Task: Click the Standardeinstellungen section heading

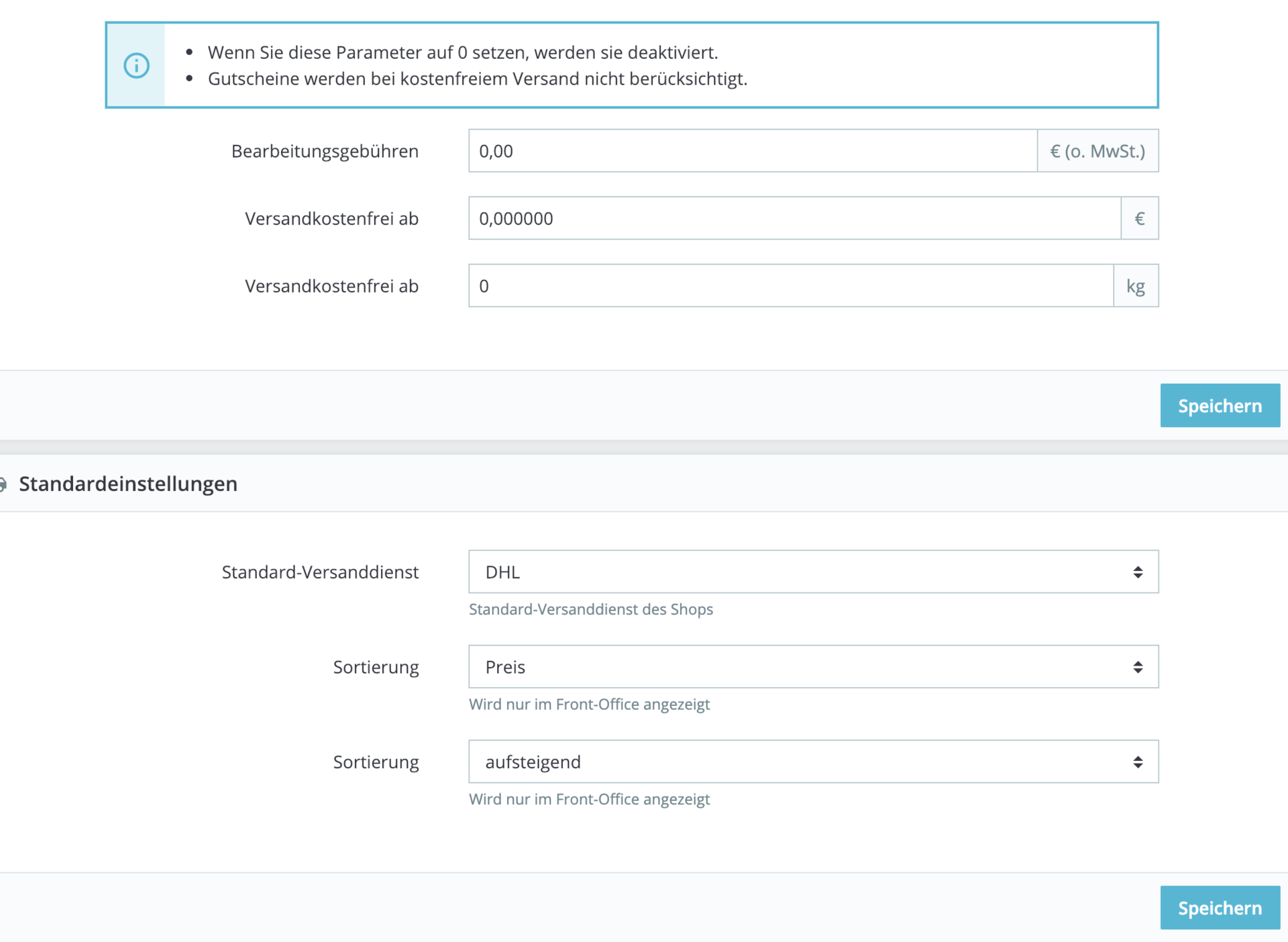Action: [128, 484]
